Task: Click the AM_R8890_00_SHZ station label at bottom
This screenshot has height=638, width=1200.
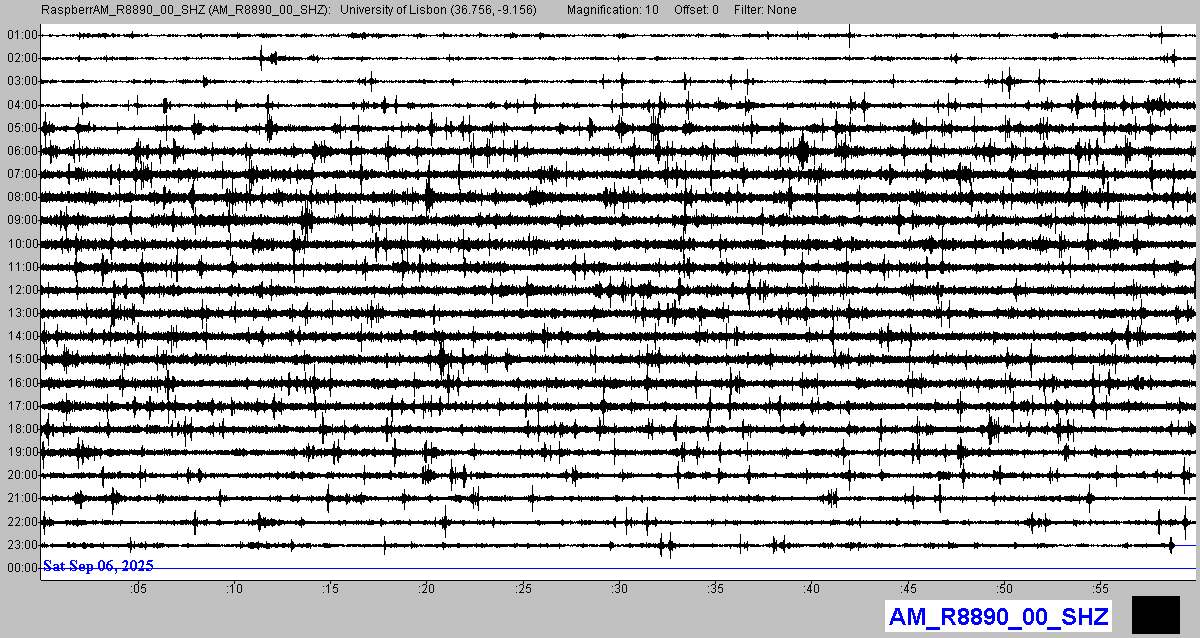Action: click(998, 616)
